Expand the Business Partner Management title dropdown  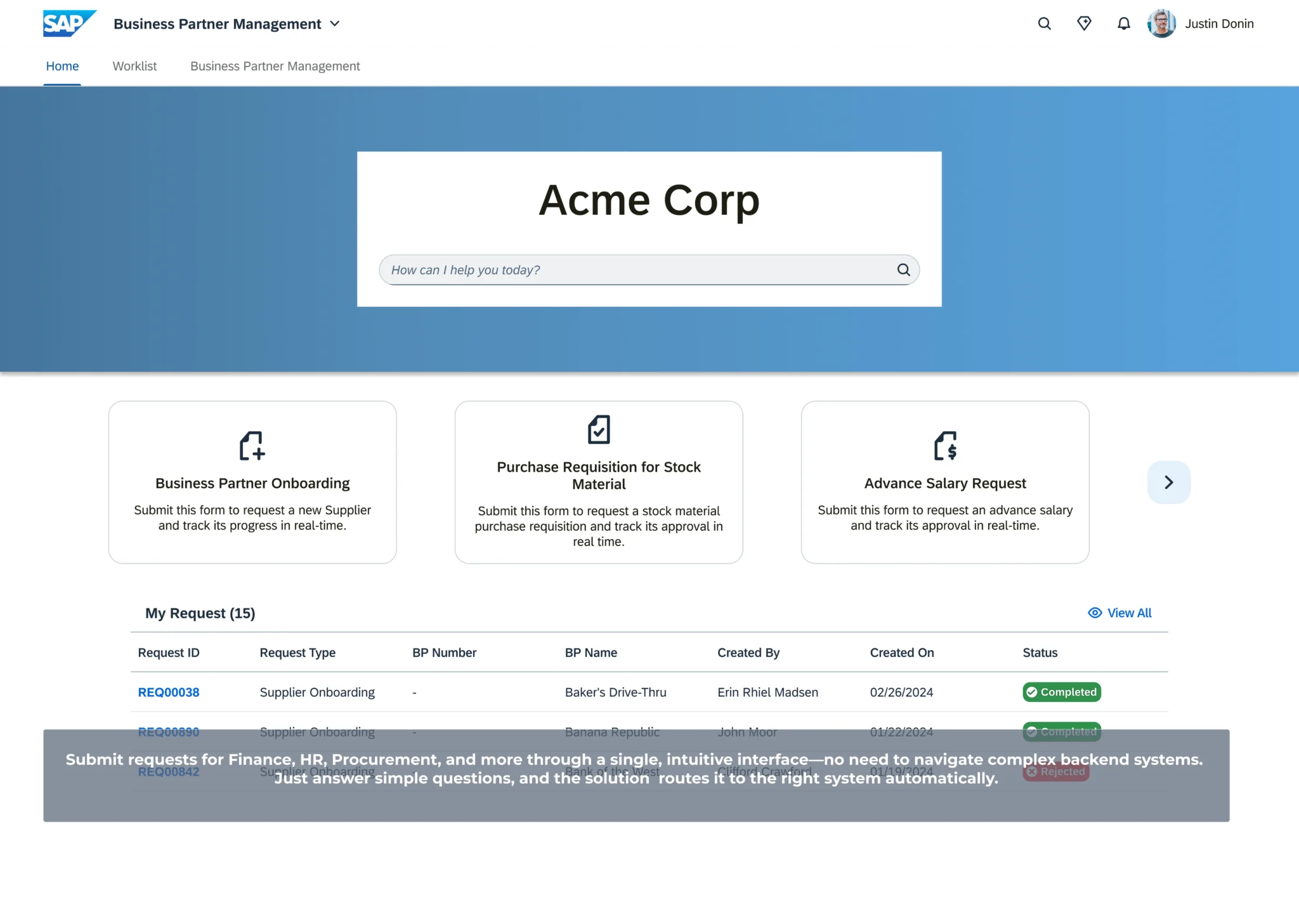pyautogui.click(x=335, y=24)
